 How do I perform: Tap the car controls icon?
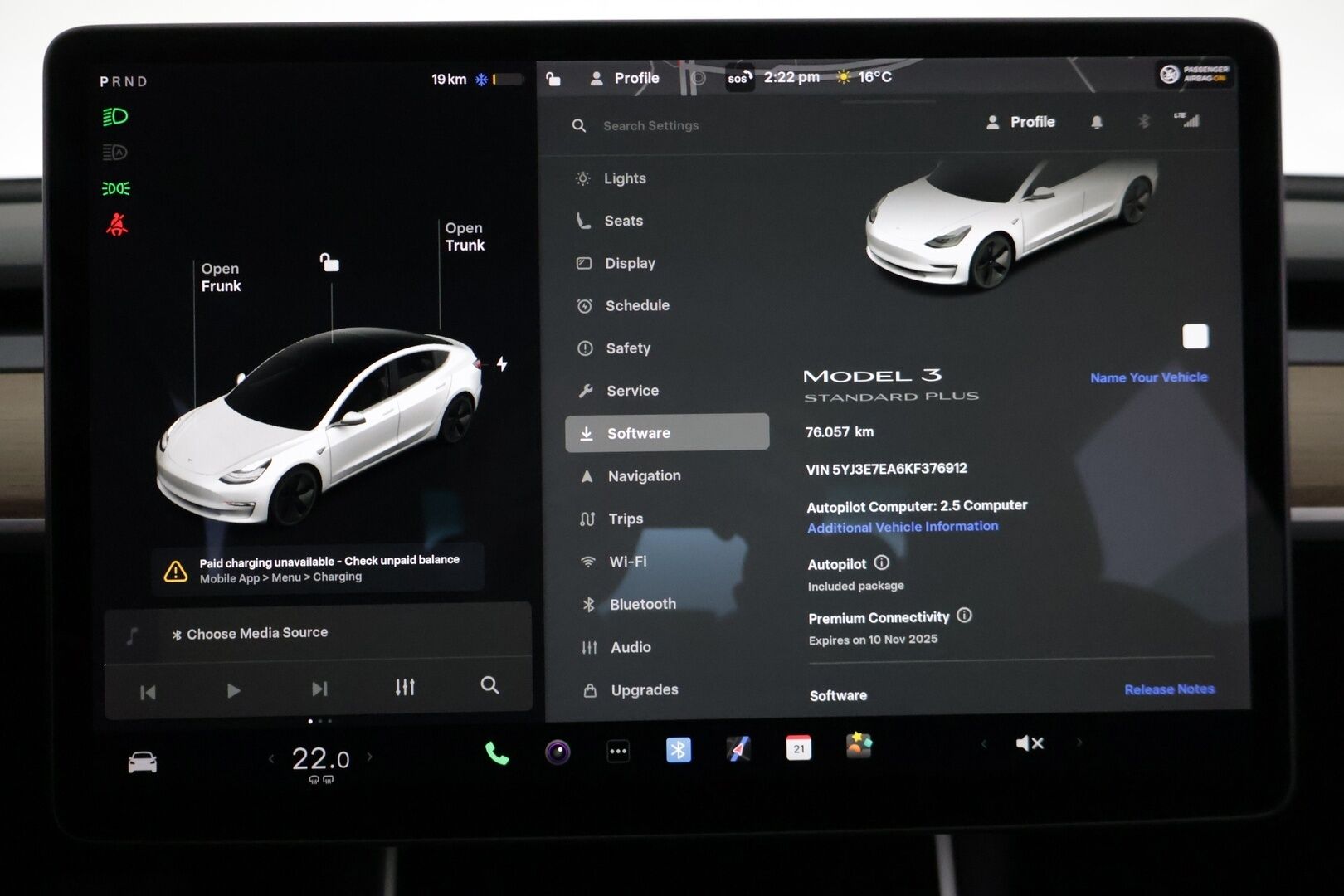coord(142,762)
